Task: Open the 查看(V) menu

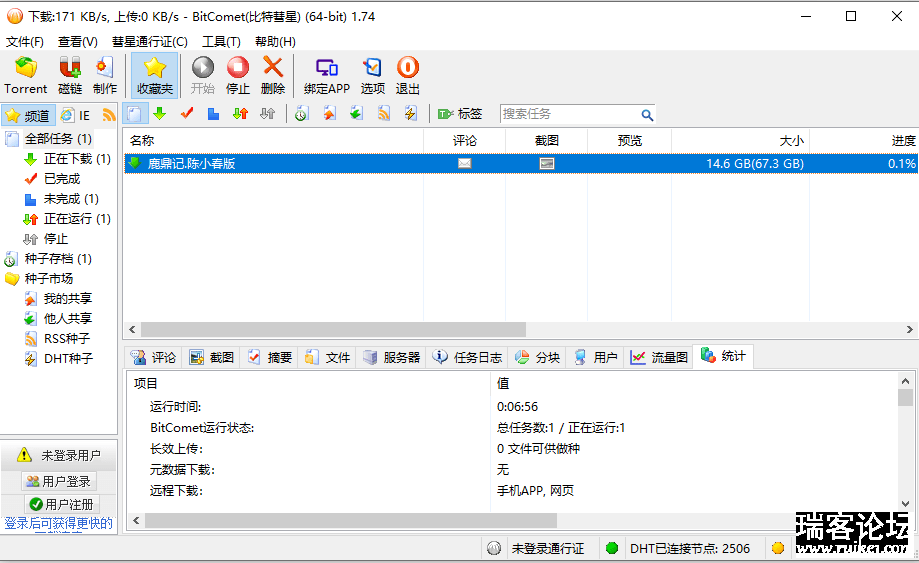Action: [77, 42]
